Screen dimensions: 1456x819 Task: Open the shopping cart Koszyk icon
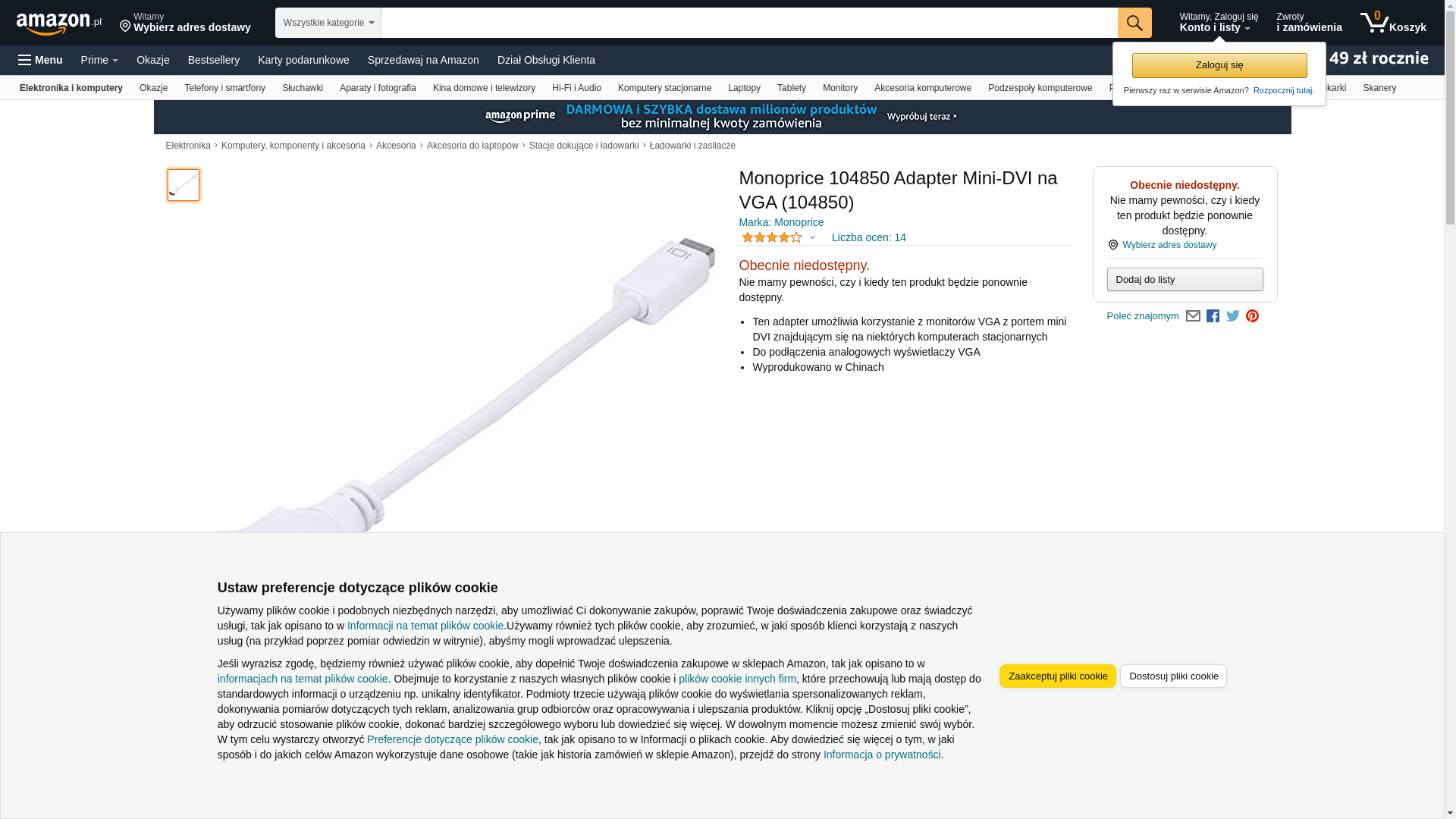1393,23
